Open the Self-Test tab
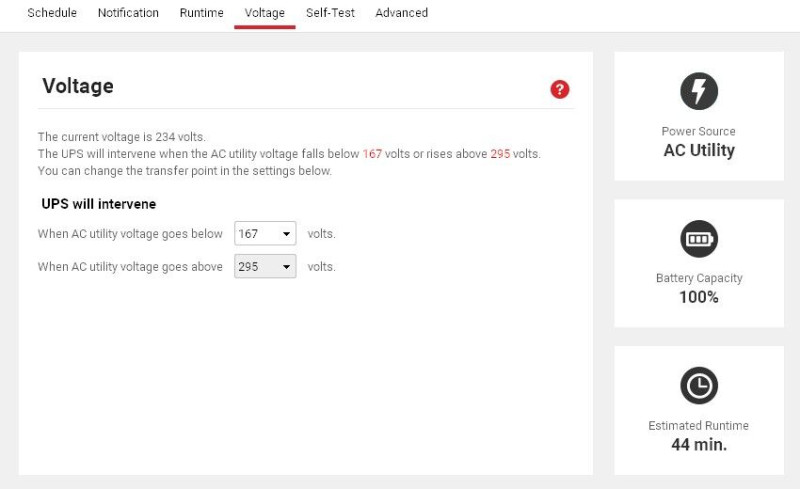 coord(330,13)
